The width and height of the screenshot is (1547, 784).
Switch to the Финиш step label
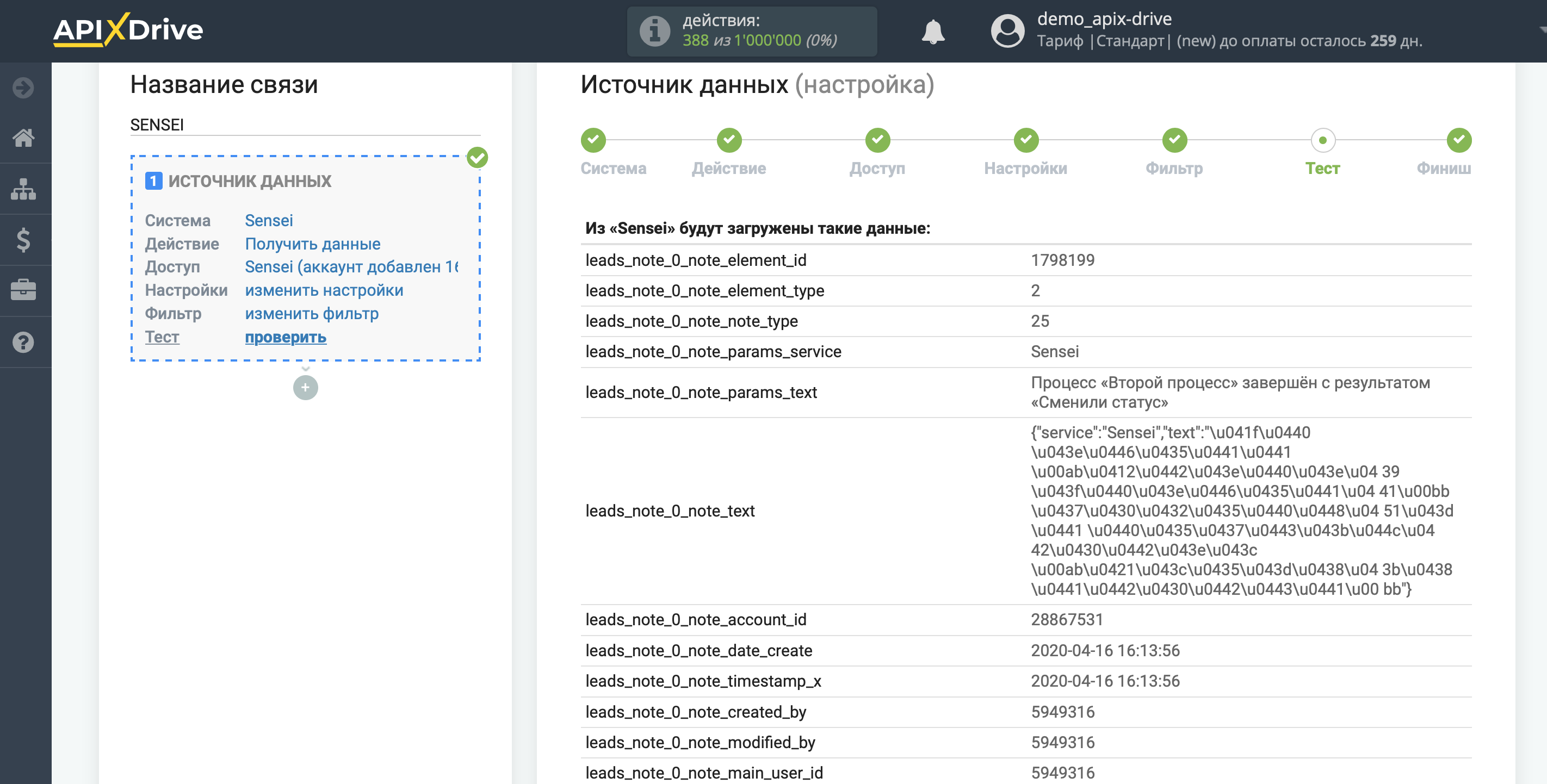coord(1444,168)
